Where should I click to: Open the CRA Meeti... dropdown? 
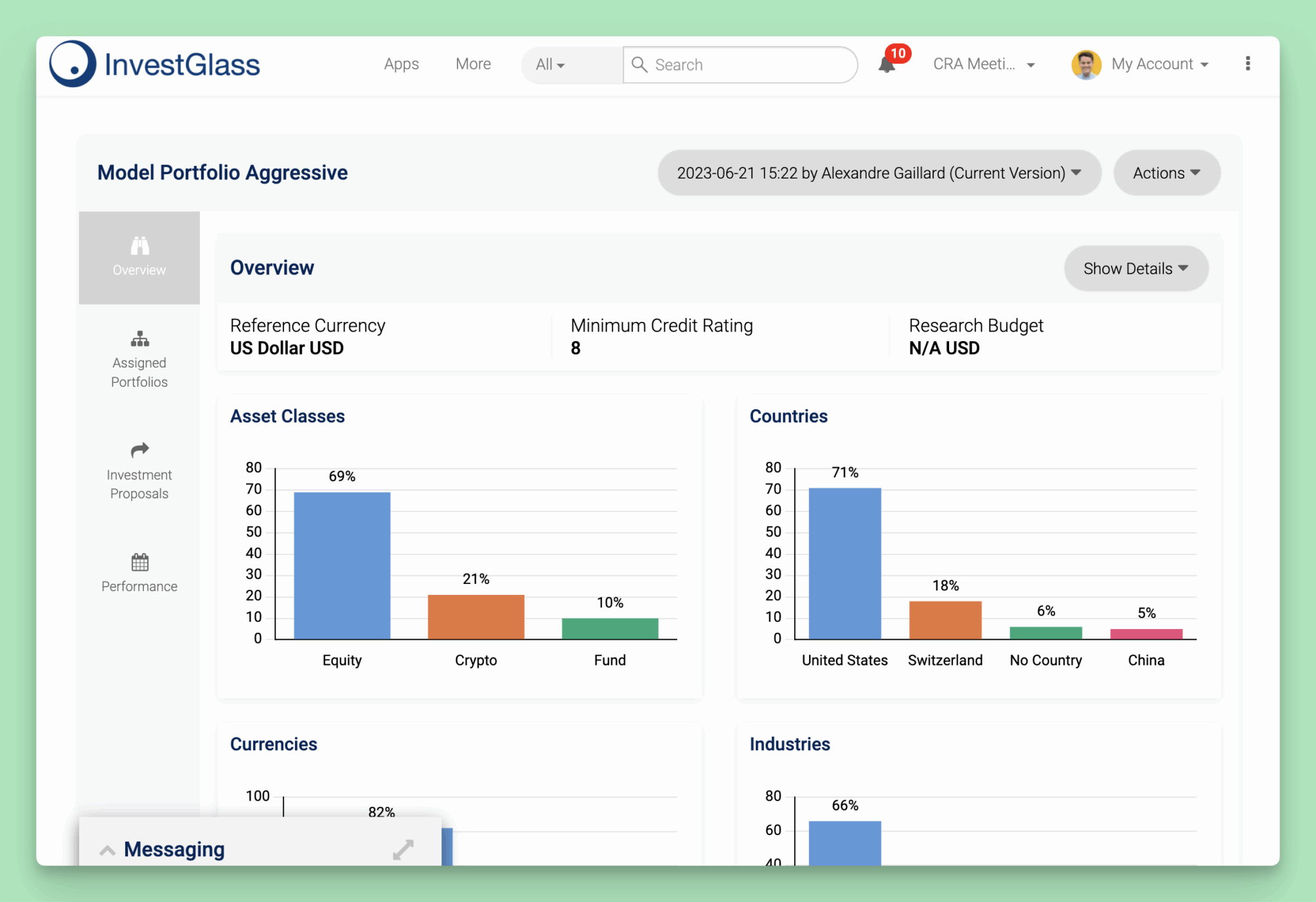(x=984, y=64)
